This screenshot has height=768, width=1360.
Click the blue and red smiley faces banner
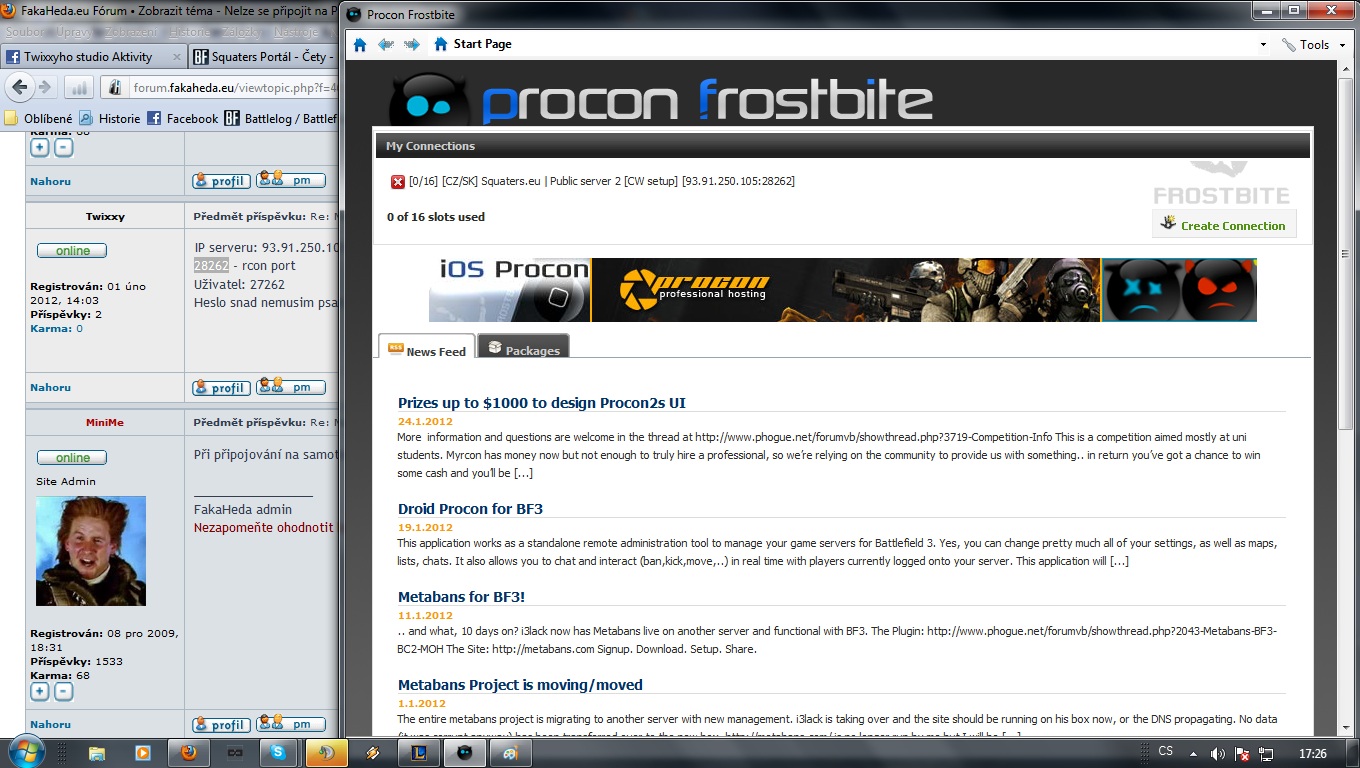[1179, 290]
